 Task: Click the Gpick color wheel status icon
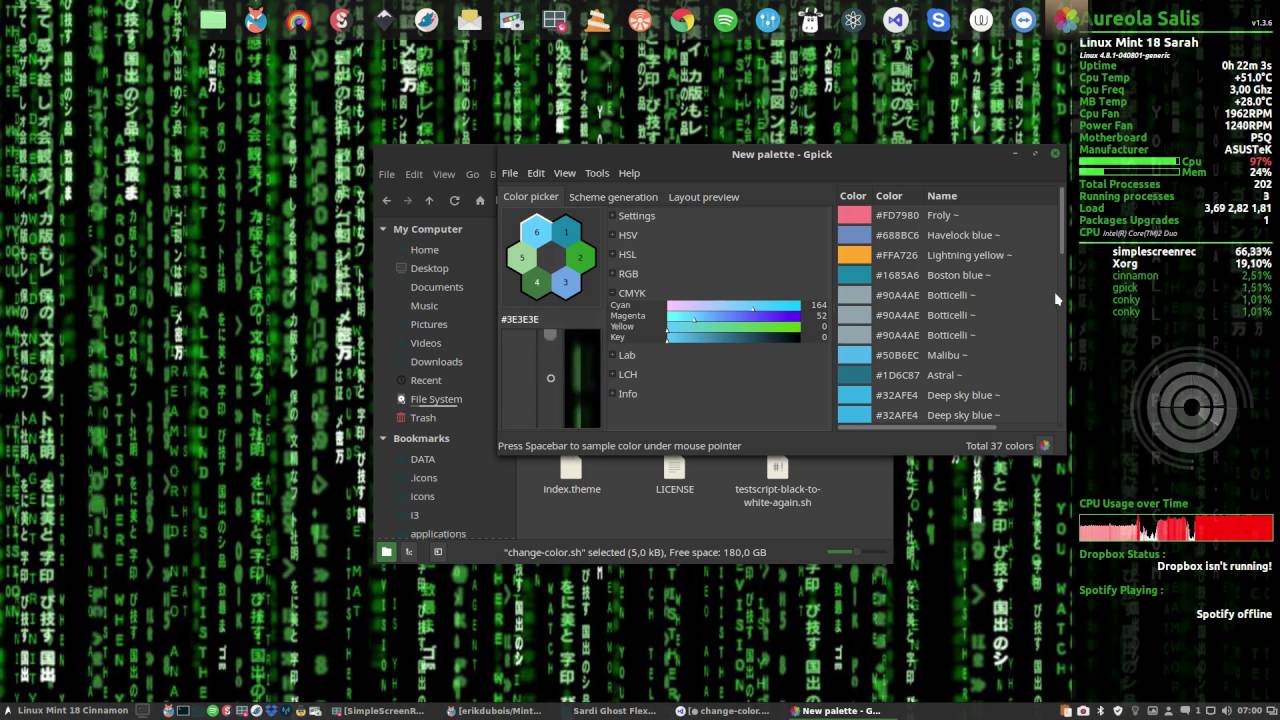[1045, 446]
